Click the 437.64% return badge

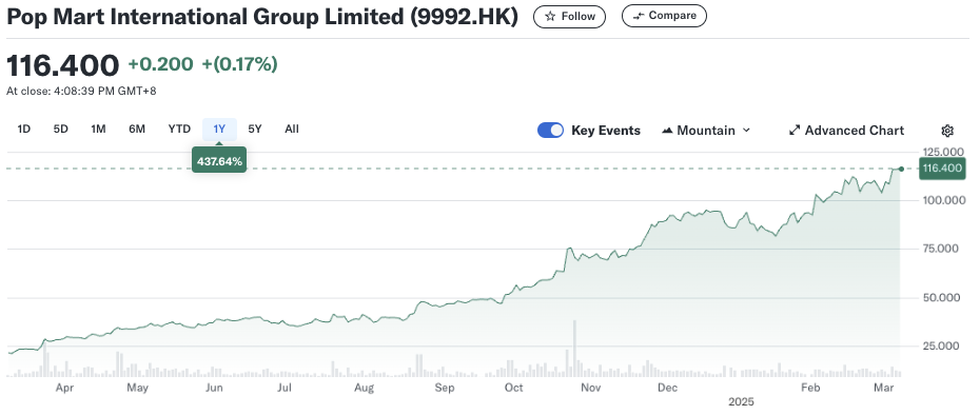pyautogui.click(x=219, y=160)
